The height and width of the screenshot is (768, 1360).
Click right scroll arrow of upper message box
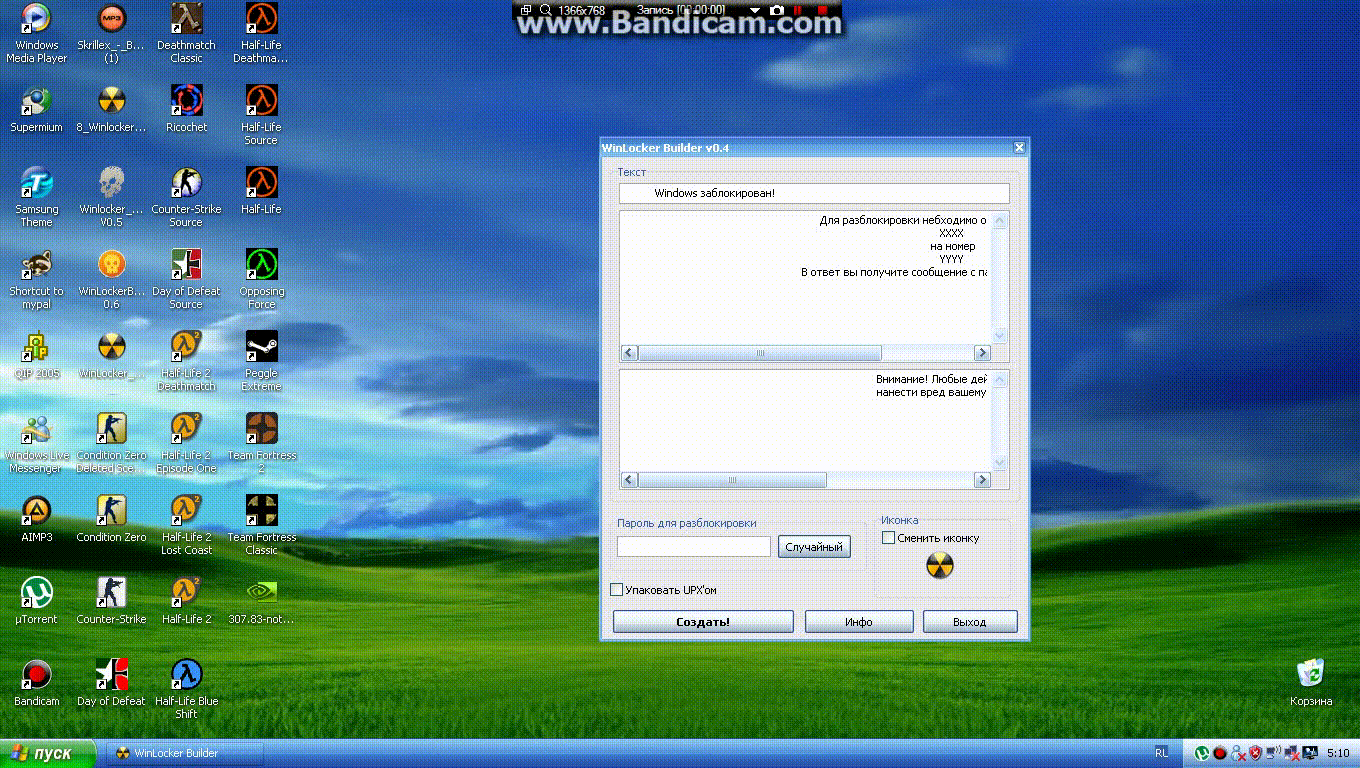pos(983,353)
